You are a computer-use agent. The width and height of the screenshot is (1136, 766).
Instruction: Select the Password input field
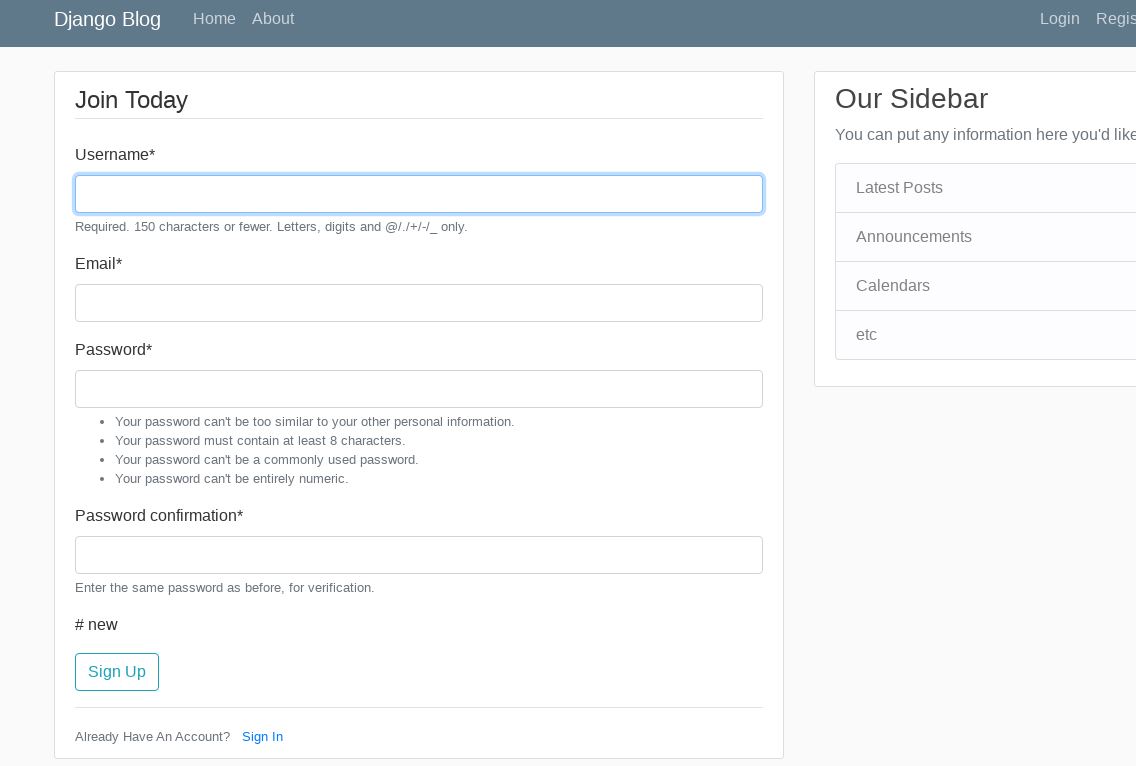pyautogui.click(x=419, y=389)
